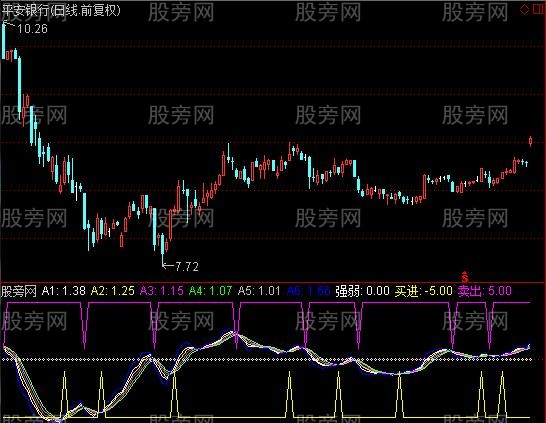Click the A1: 1.38 indicator value

63,291
